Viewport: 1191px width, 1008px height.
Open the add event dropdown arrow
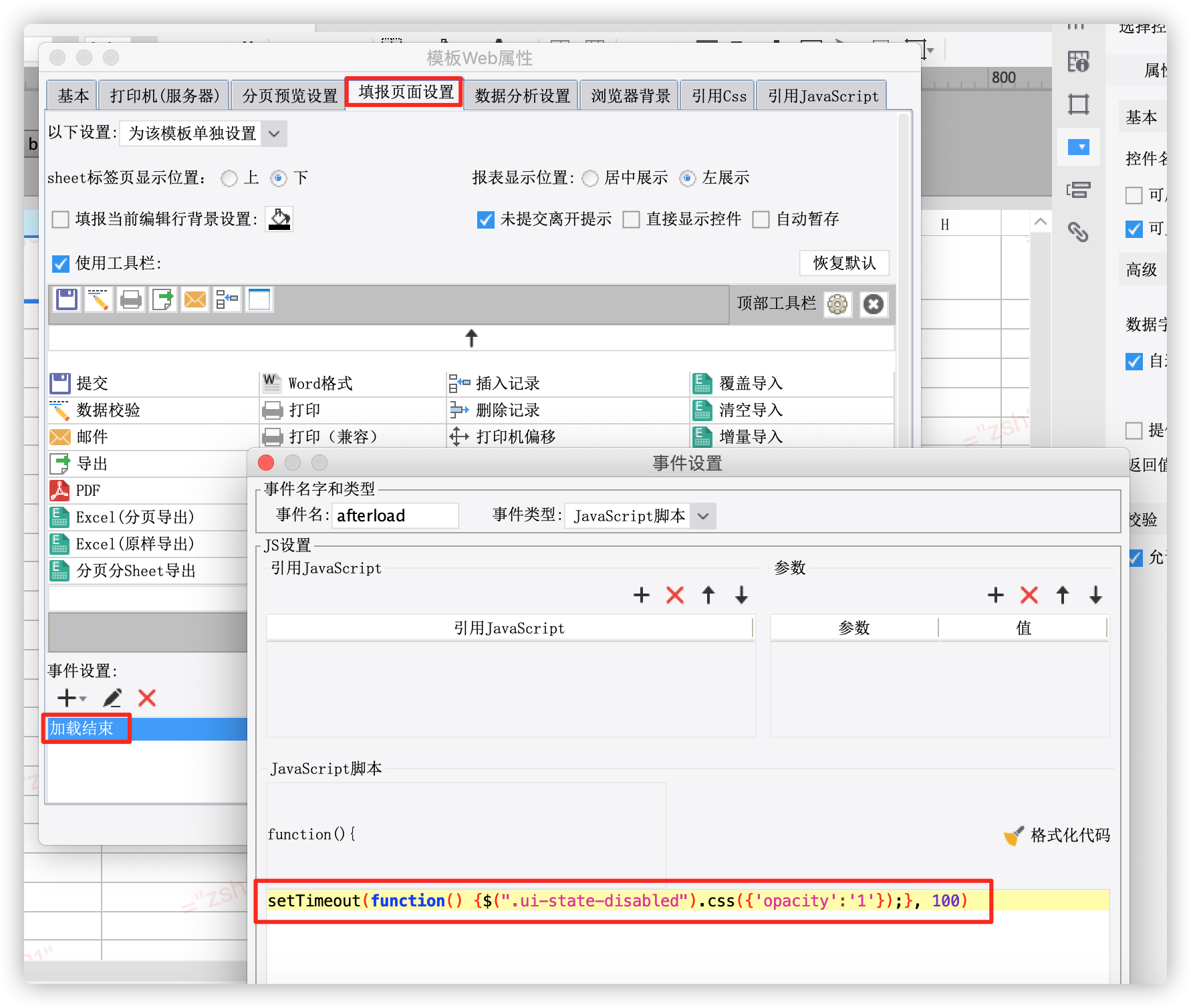pyautogui.click(x=83, y=699)
